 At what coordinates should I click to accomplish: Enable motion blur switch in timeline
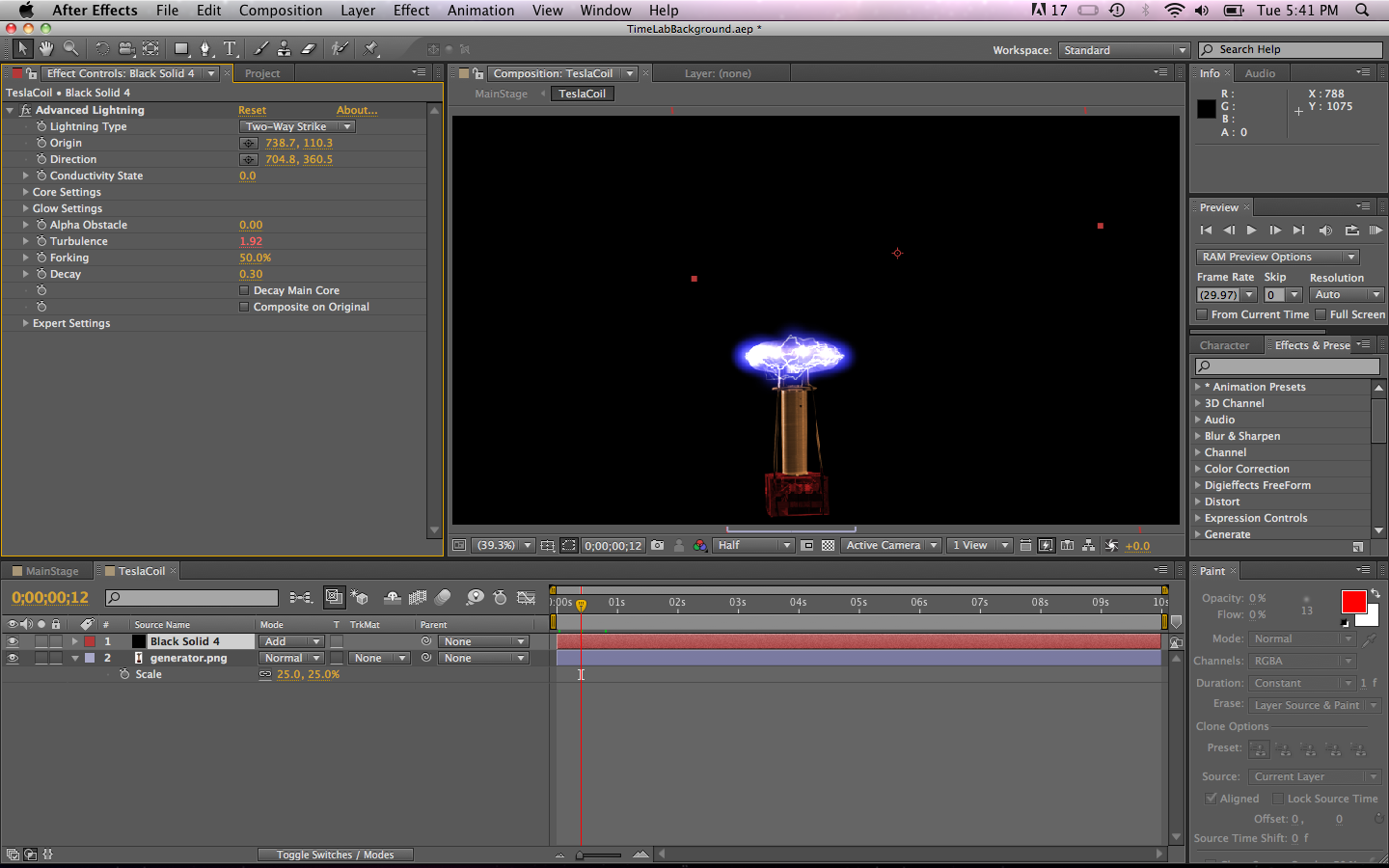[x=443, y=598]
